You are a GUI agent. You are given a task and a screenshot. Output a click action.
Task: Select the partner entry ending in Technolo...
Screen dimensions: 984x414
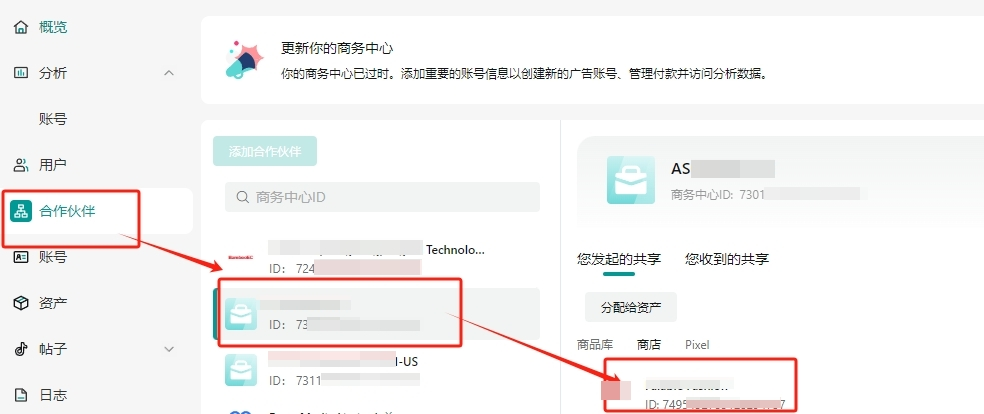(375, 257)
